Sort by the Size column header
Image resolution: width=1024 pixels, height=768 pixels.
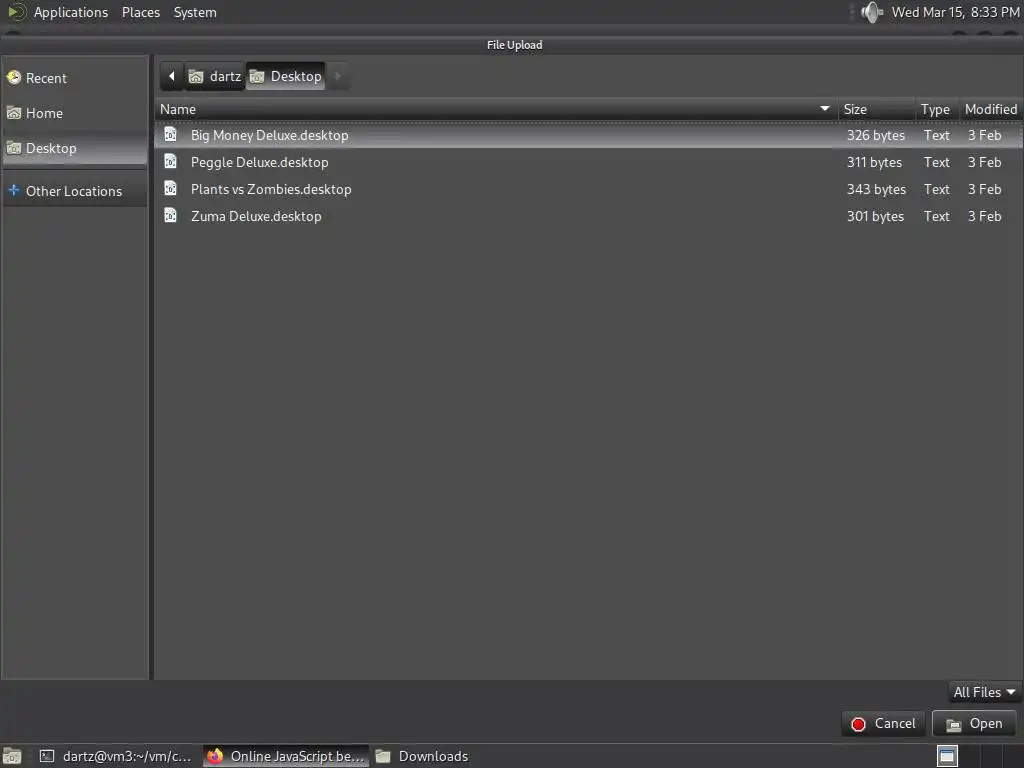tap(876, 109)
